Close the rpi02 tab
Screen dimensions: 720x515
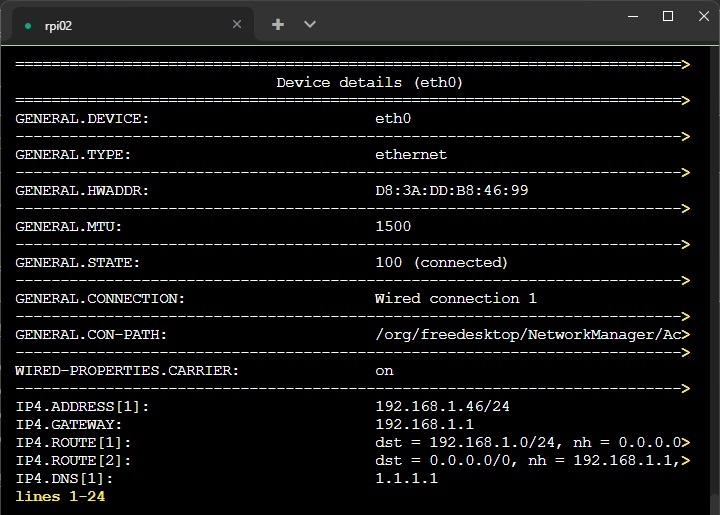pyautogui.click(x=237, y=25)
